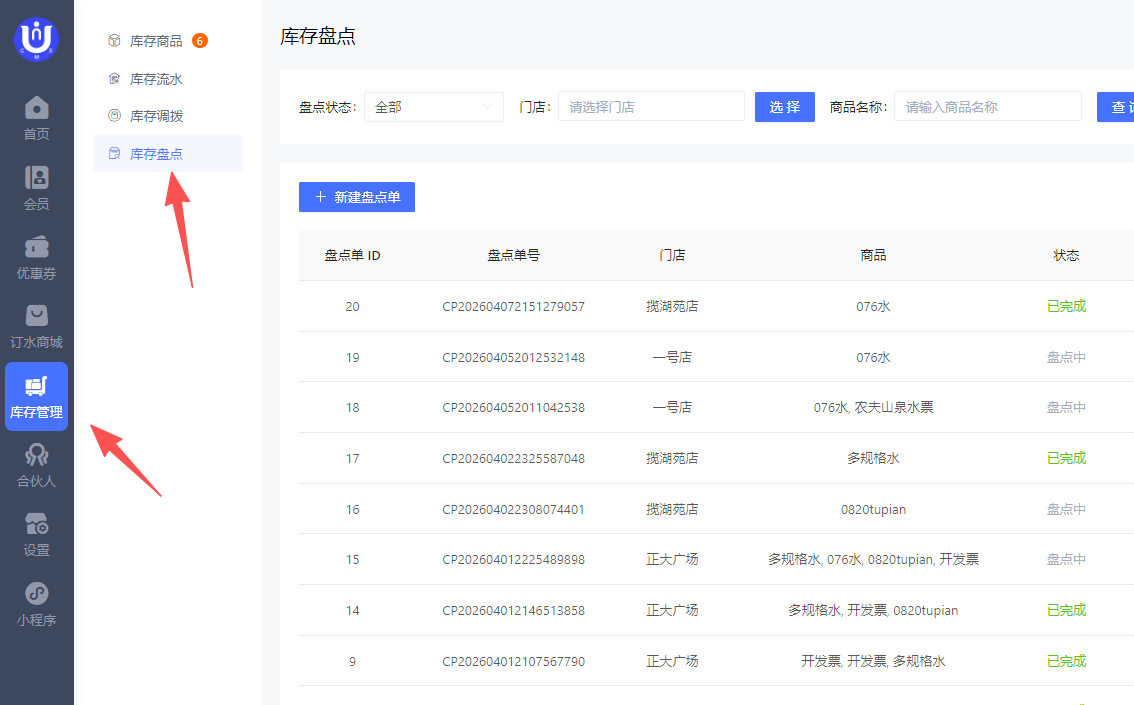Click the 商品名称 input field
Screen dimensions: 1134x705
coord(987,107)
